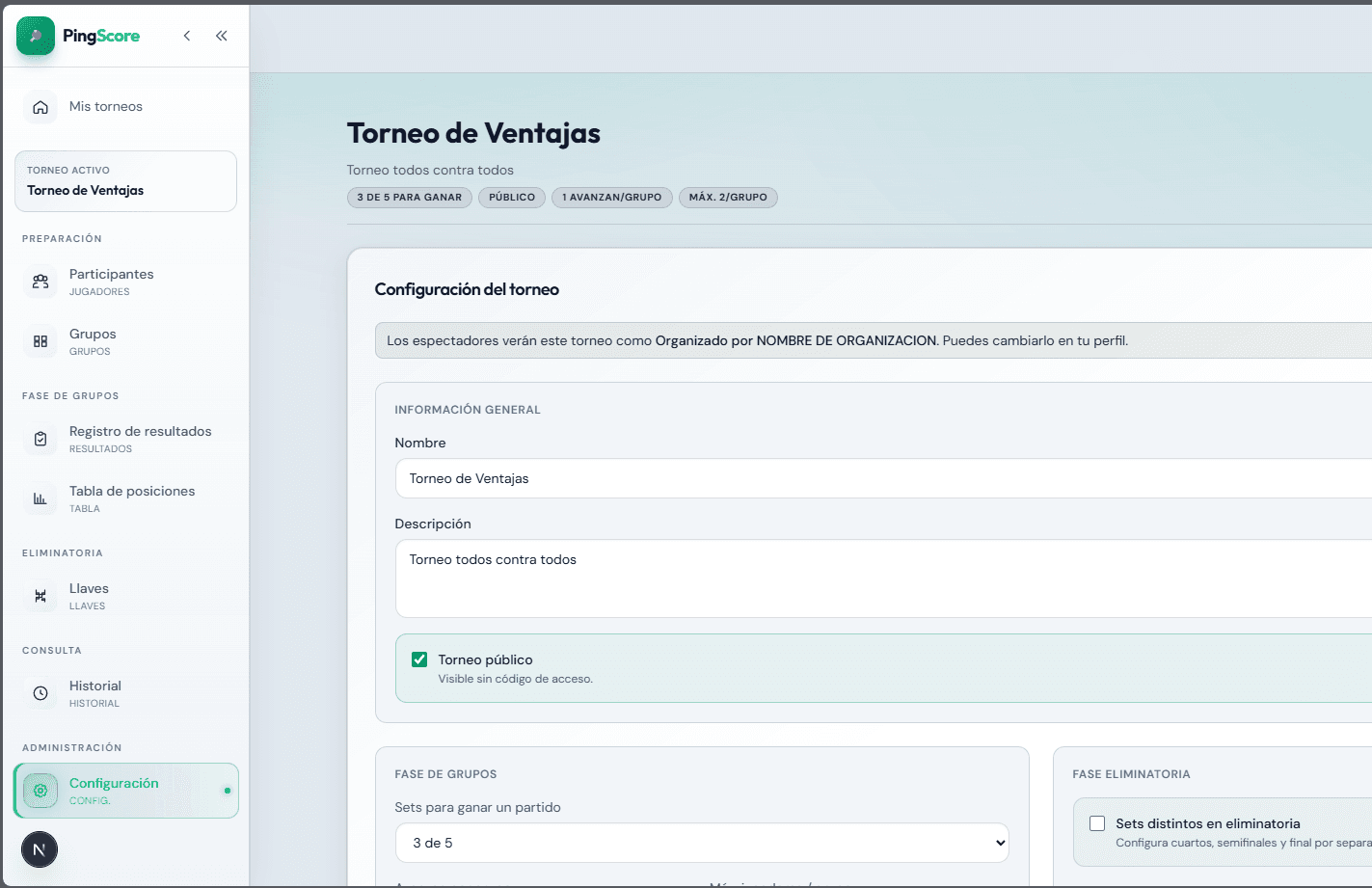1372x888 pixels.
Task: Click the Tabla de posiciones chart icon
Action: (40, 498)
